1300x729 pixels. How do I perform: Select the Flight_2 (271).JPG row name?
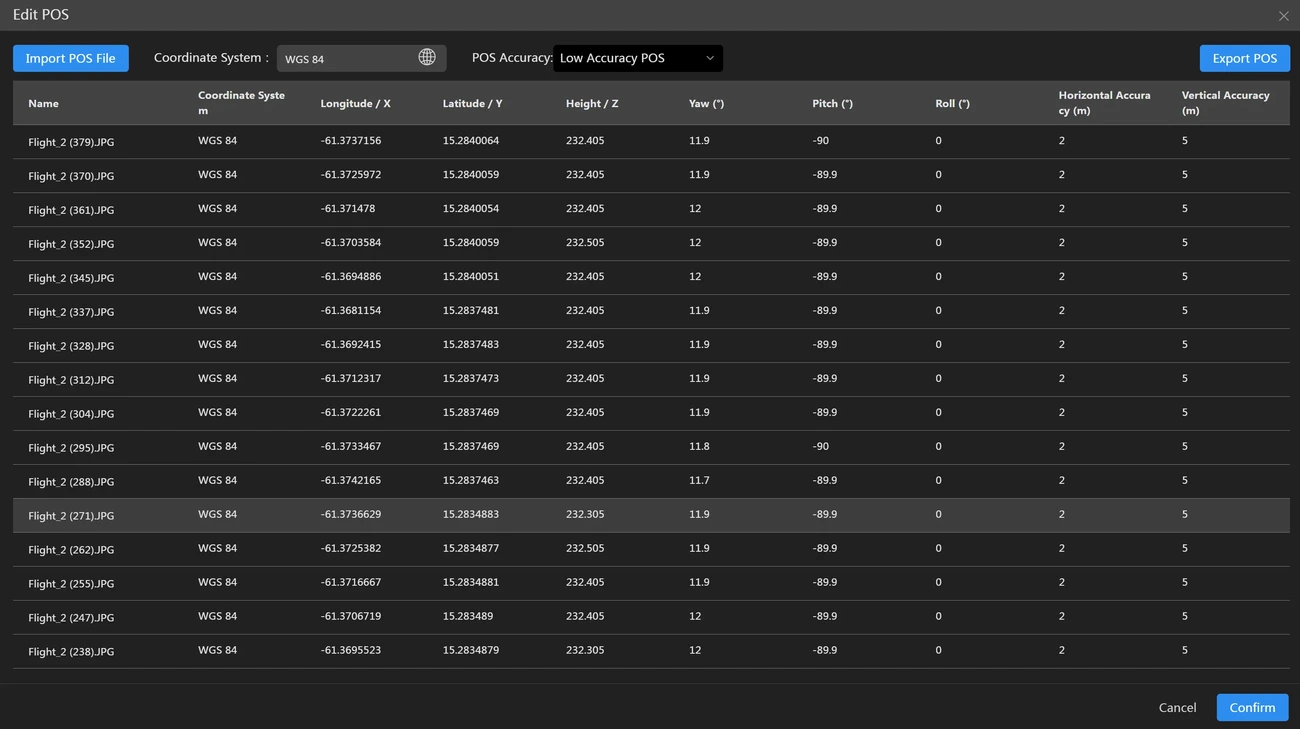tap(71, 516)
